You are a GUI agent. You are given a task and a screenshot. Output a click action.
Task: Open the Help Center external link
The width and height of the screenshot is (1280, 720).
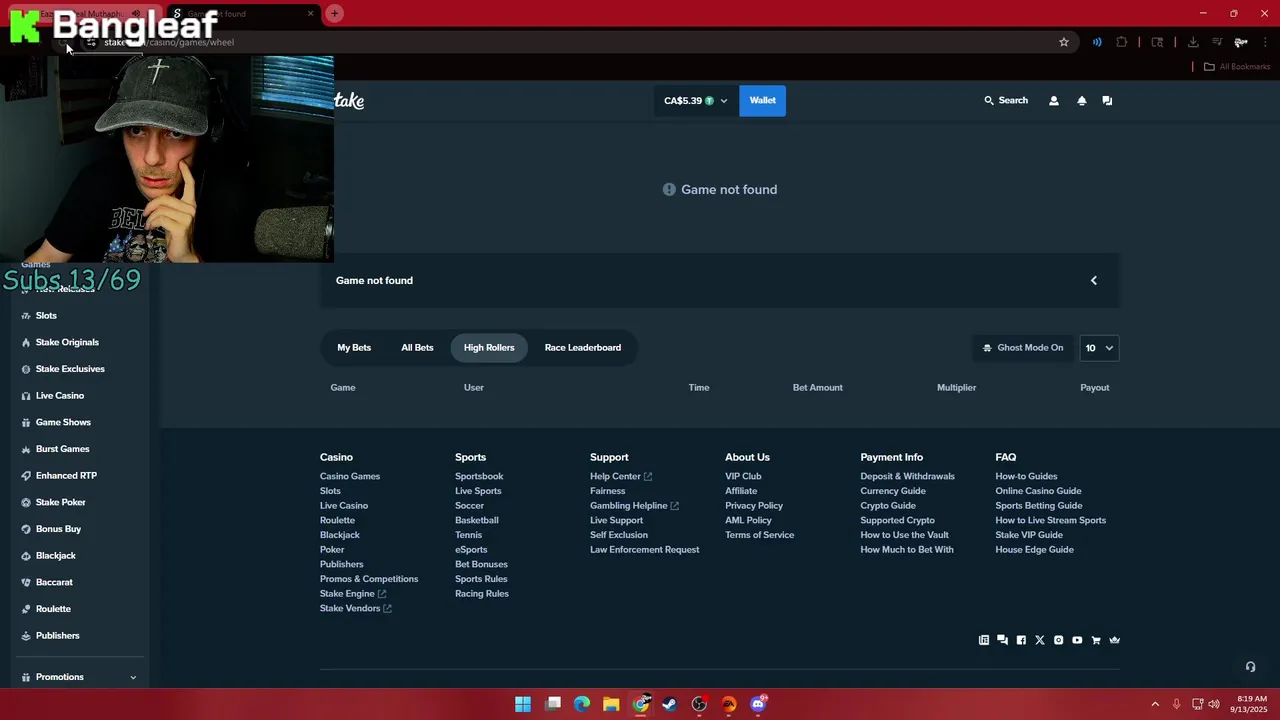point(621,477)
